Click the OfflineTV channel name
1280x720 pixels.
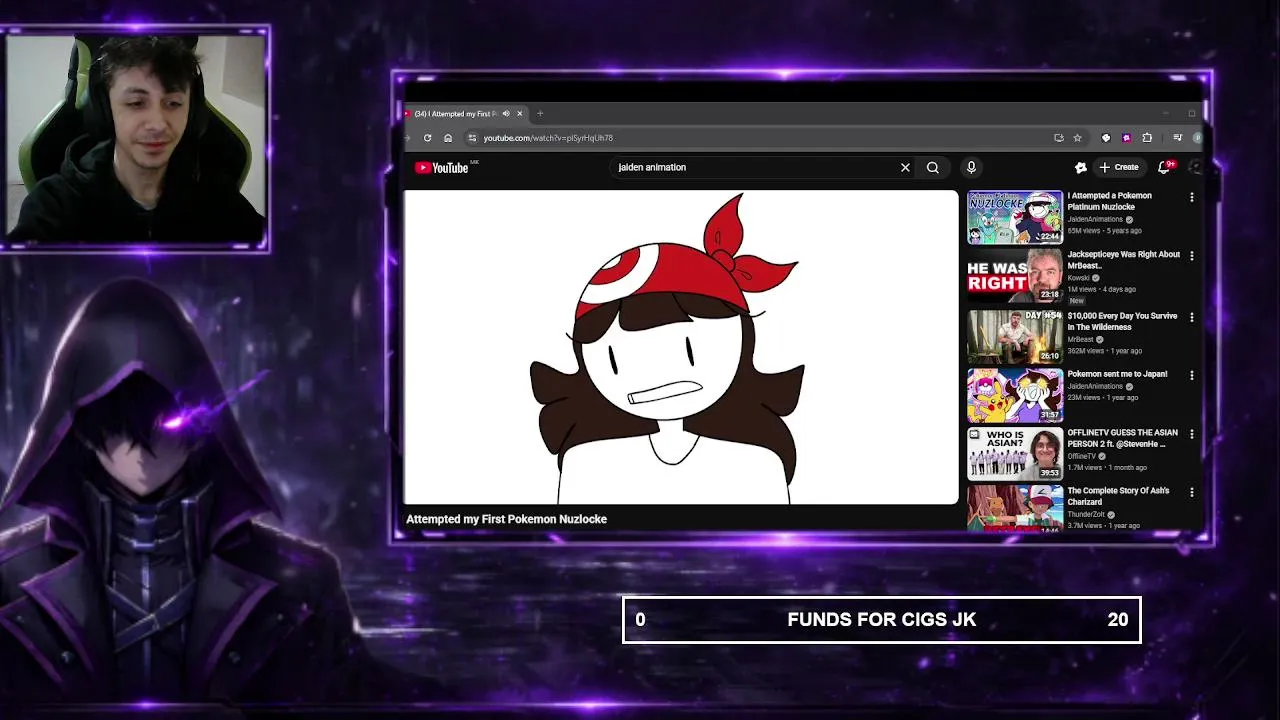click(1081, 456)
